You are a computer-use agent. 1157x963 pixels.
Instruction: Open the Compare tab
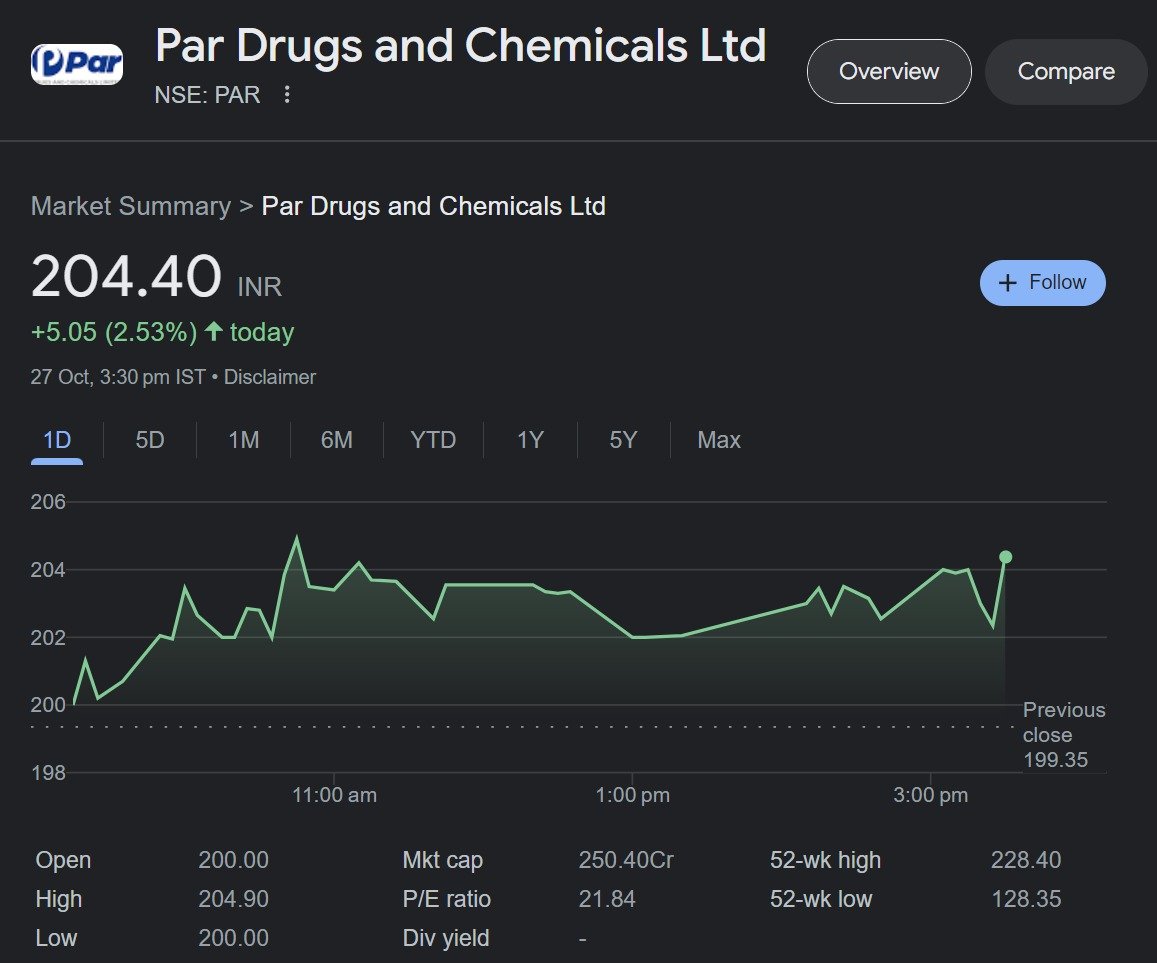pos(1066,72)
